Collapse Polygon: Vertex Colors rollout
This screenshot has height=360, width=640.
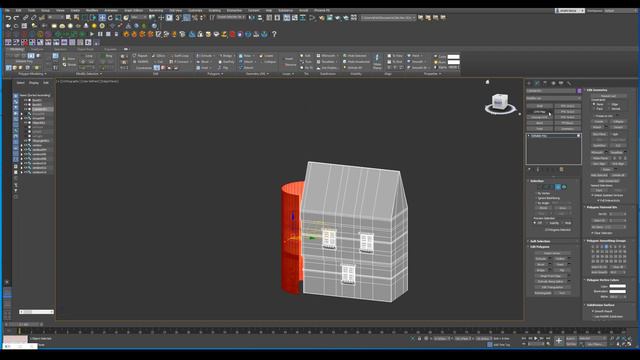(603, 280)
